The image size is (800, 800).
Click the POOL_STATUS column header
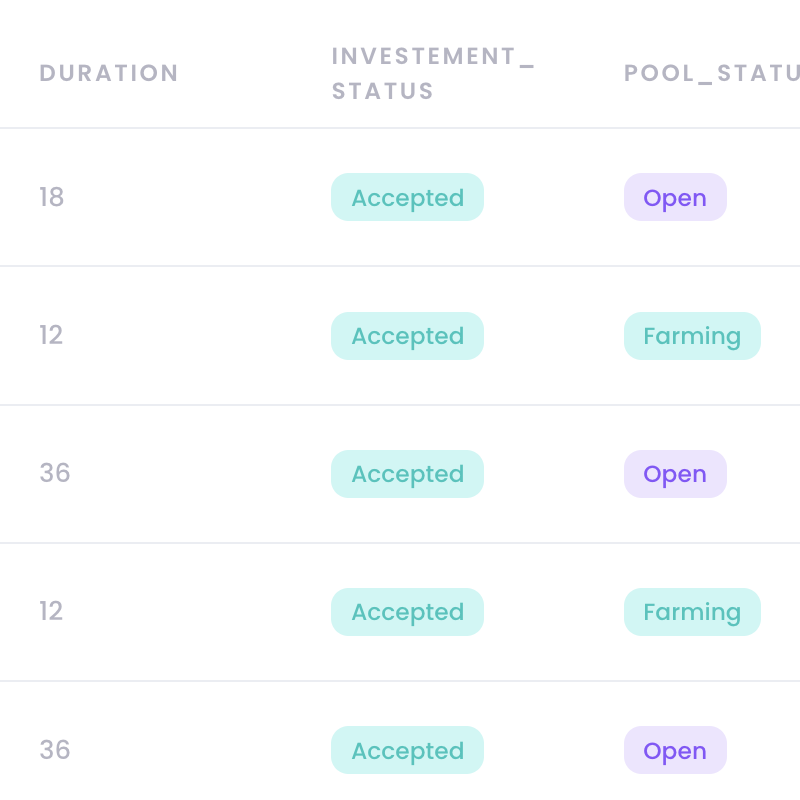point(712,73)
